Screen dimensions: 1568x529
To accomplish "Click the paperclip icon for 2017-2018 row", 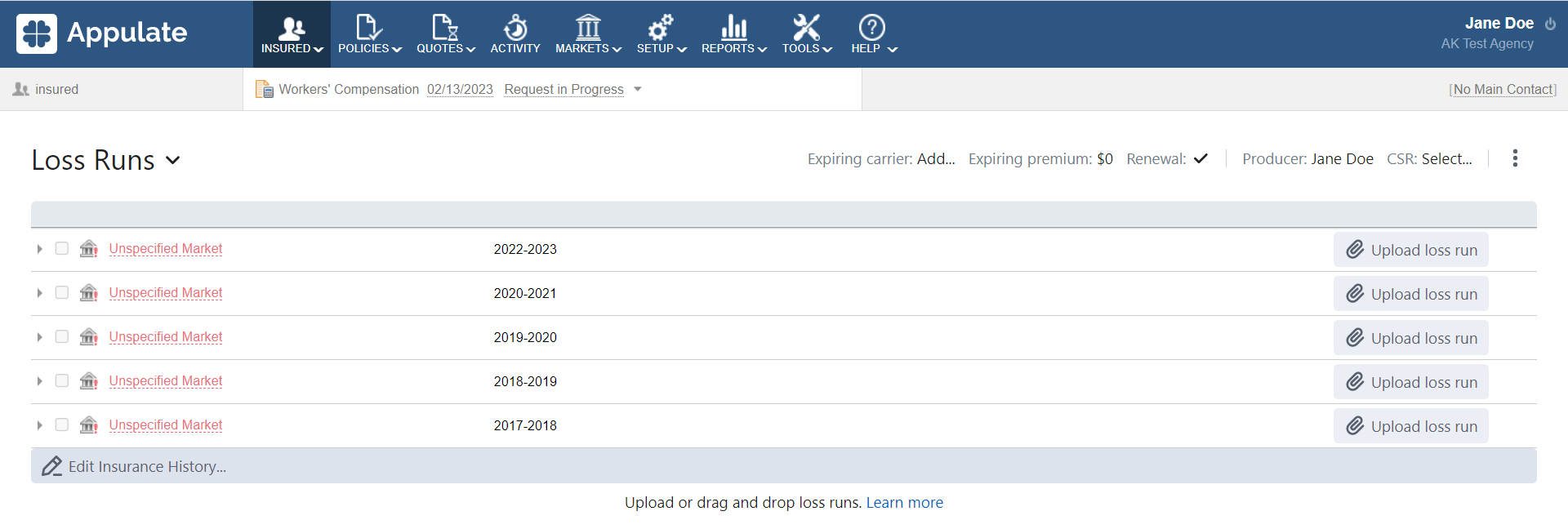I will [1355, 425].
